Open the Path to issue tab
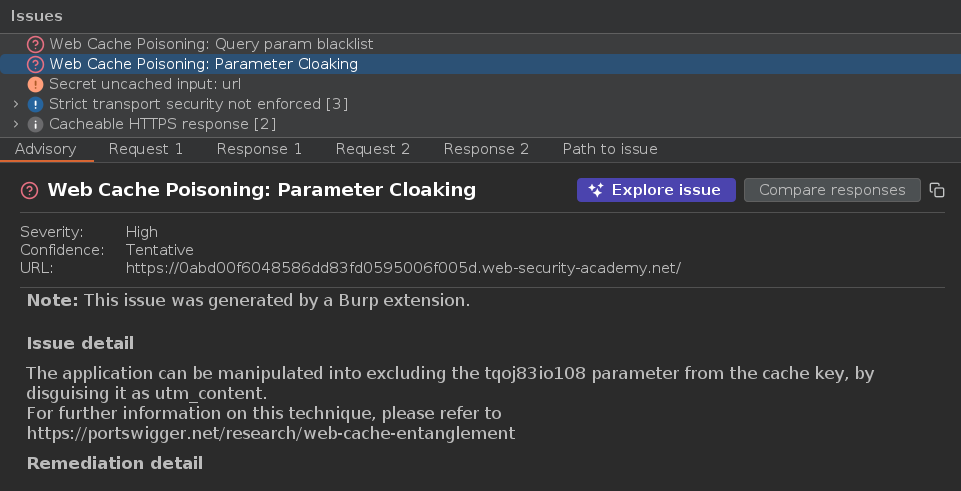 (610, 149)
